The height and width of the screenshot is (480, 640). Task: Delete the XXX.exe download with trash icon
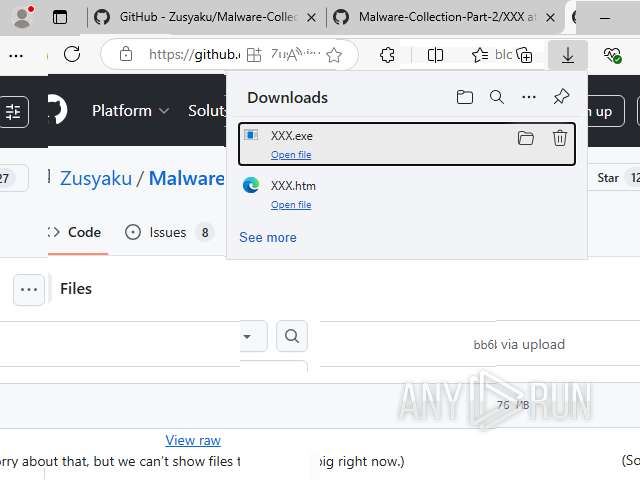560,138
